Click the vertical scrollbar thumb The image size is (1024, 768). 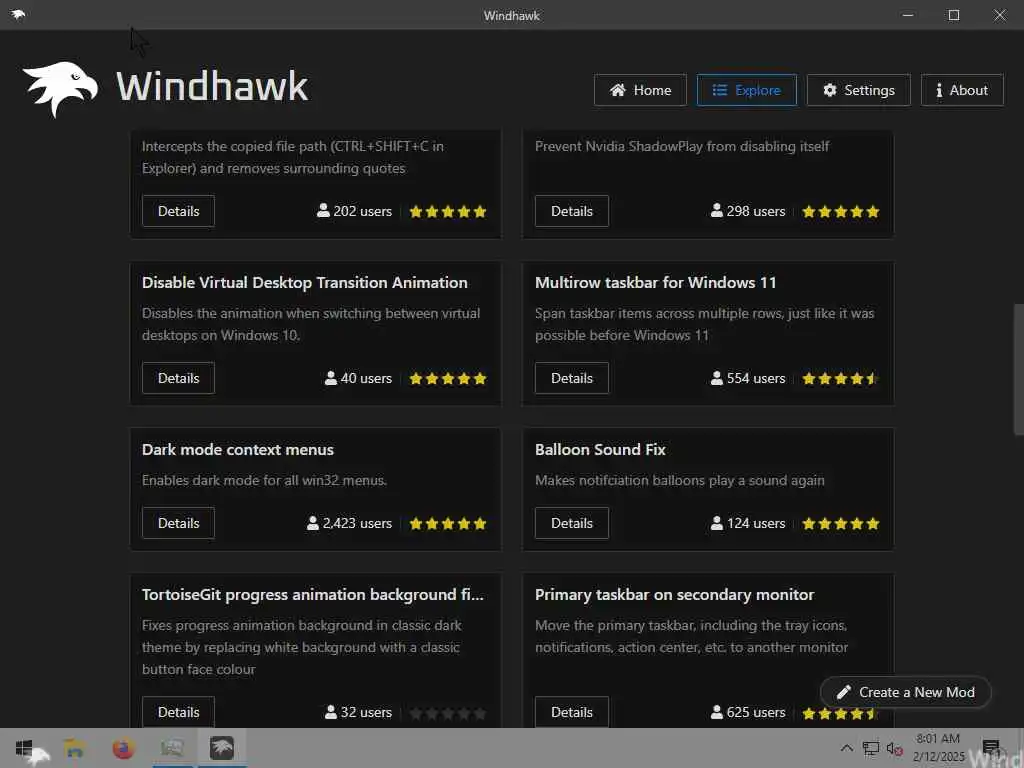[1018, 369]
